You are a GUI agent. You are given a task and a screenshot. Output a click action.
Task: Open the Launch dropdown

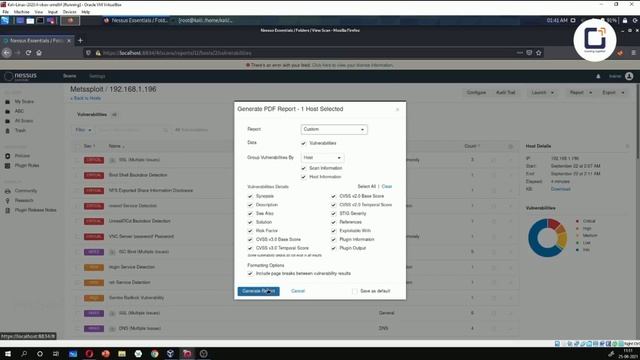coord(542,93)
